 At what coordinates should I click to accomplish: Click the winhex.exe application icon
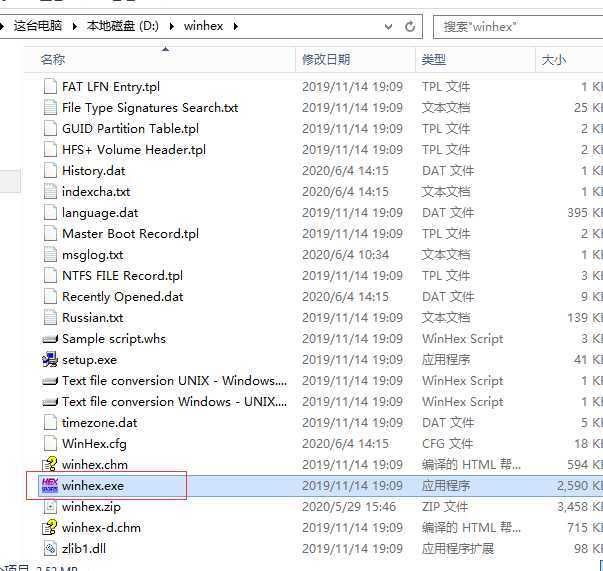point(50,486)
